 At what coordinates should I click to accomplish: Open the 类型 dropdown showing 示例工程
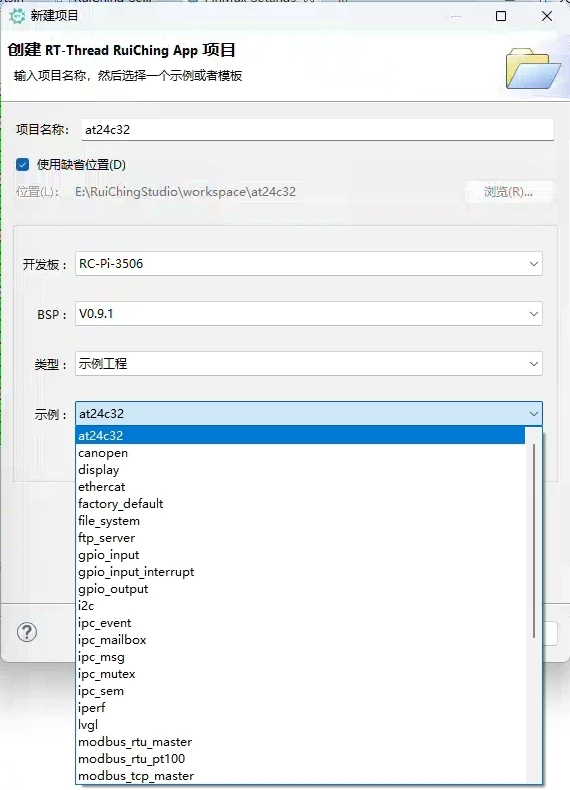click(308, 364)
